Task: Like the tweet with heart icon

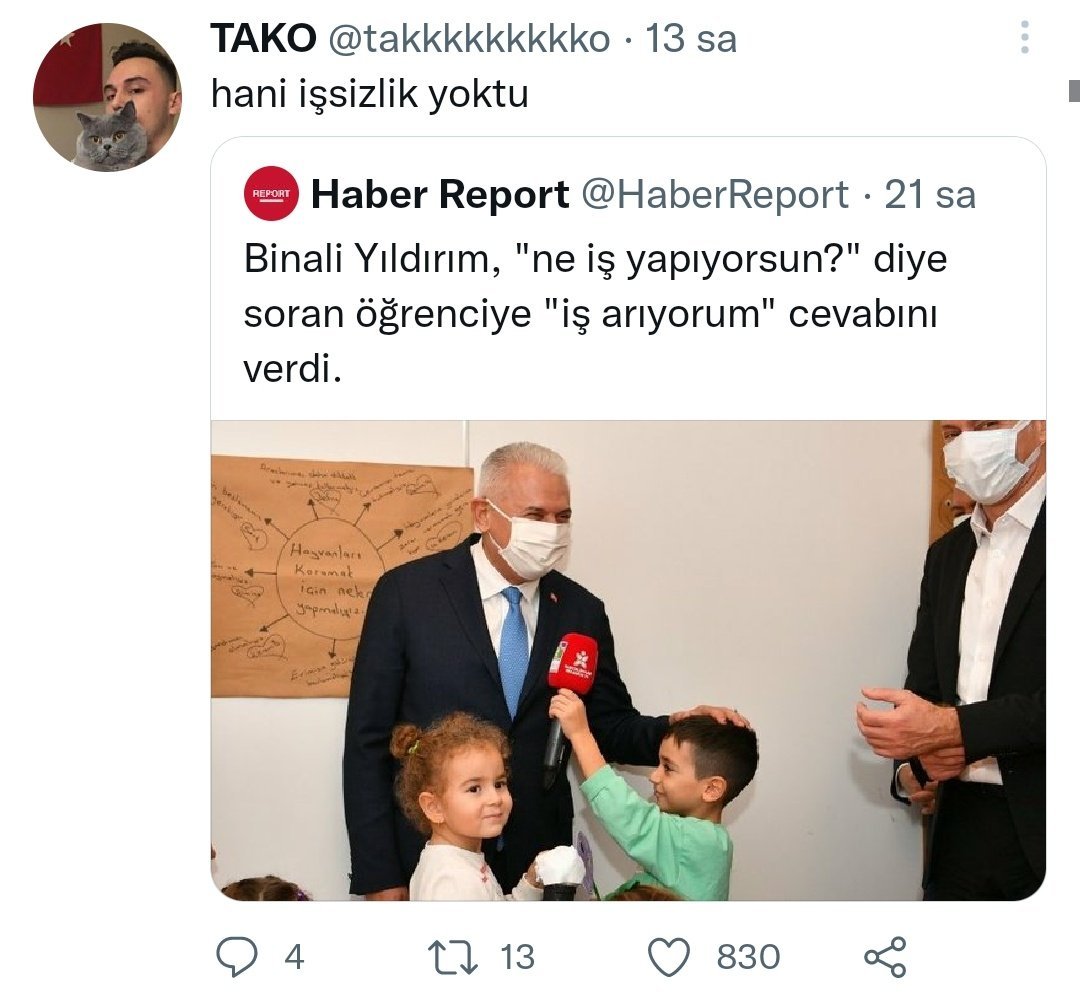Action: 669,957
